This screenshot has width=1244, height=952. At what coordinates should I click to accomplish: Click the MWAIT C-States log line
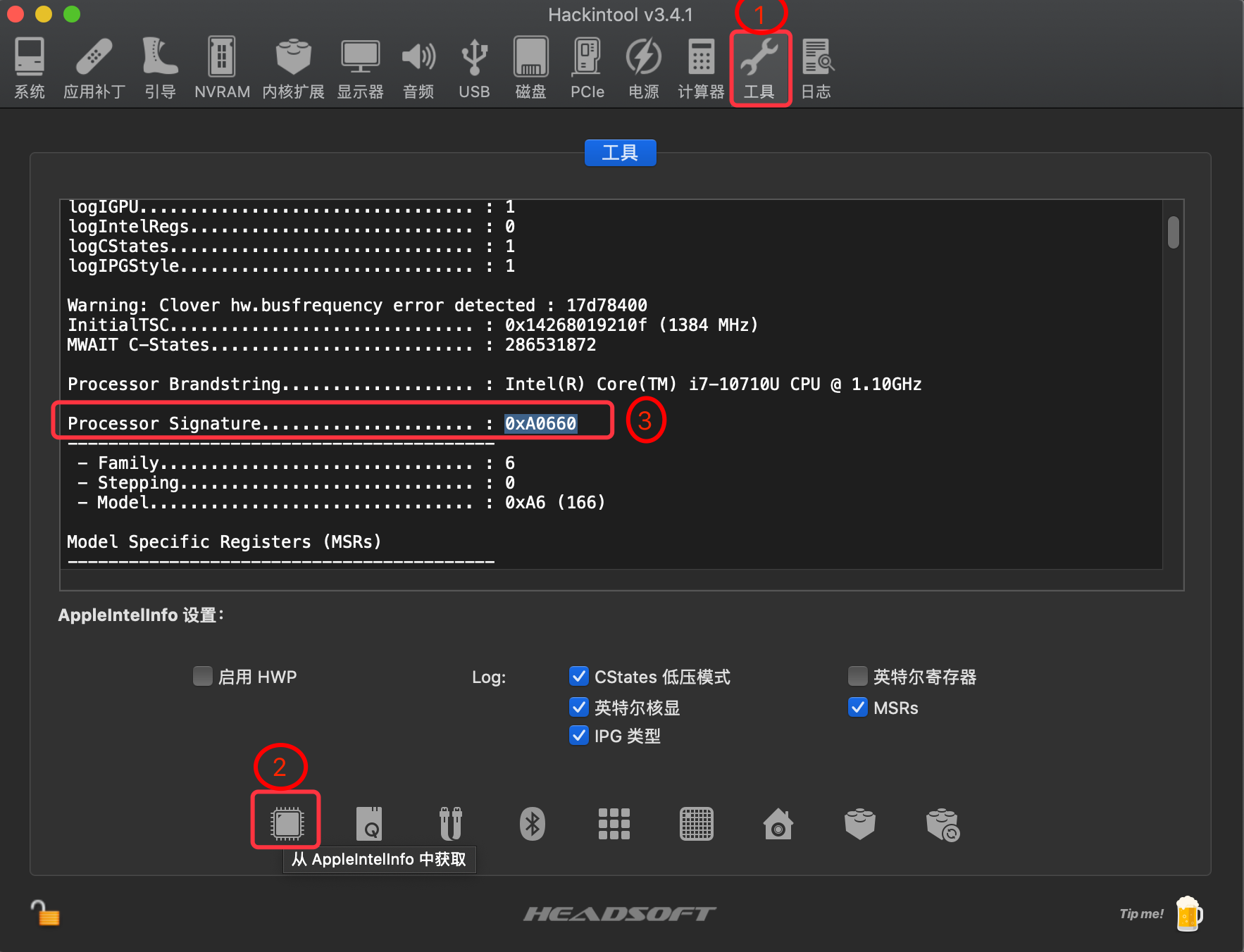[332, 344]
